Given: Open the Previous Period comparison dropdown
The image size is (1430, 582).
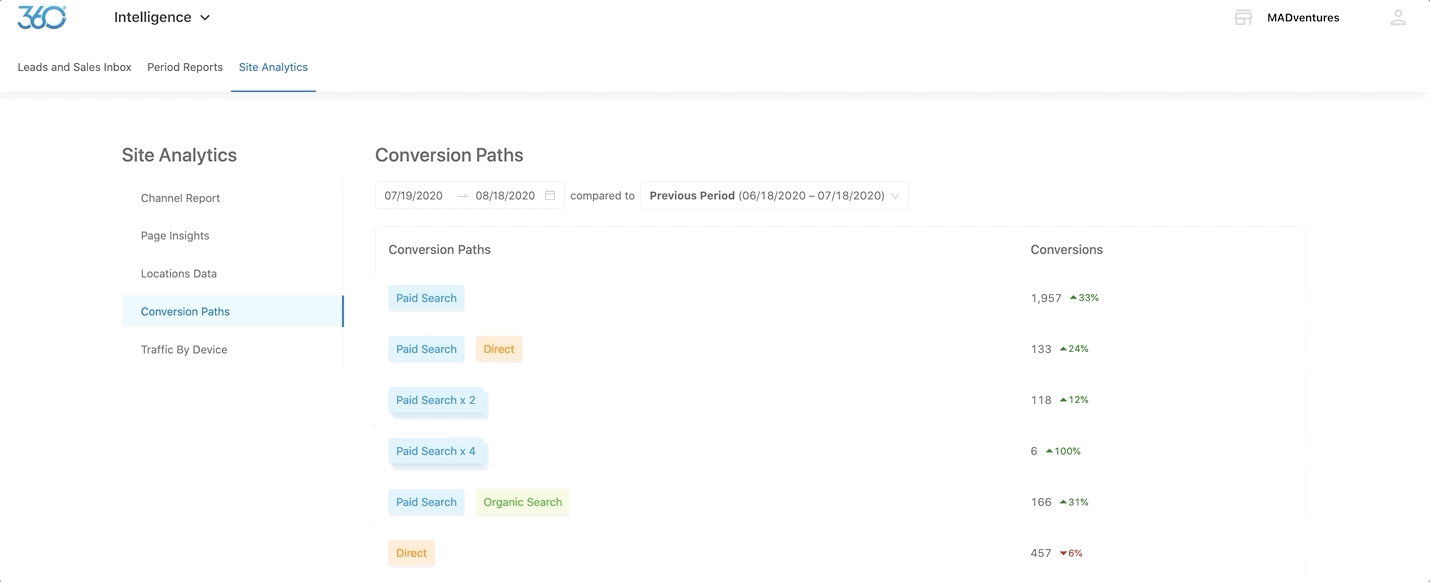Looking at the screenshot, I should [x=774, y=195].
